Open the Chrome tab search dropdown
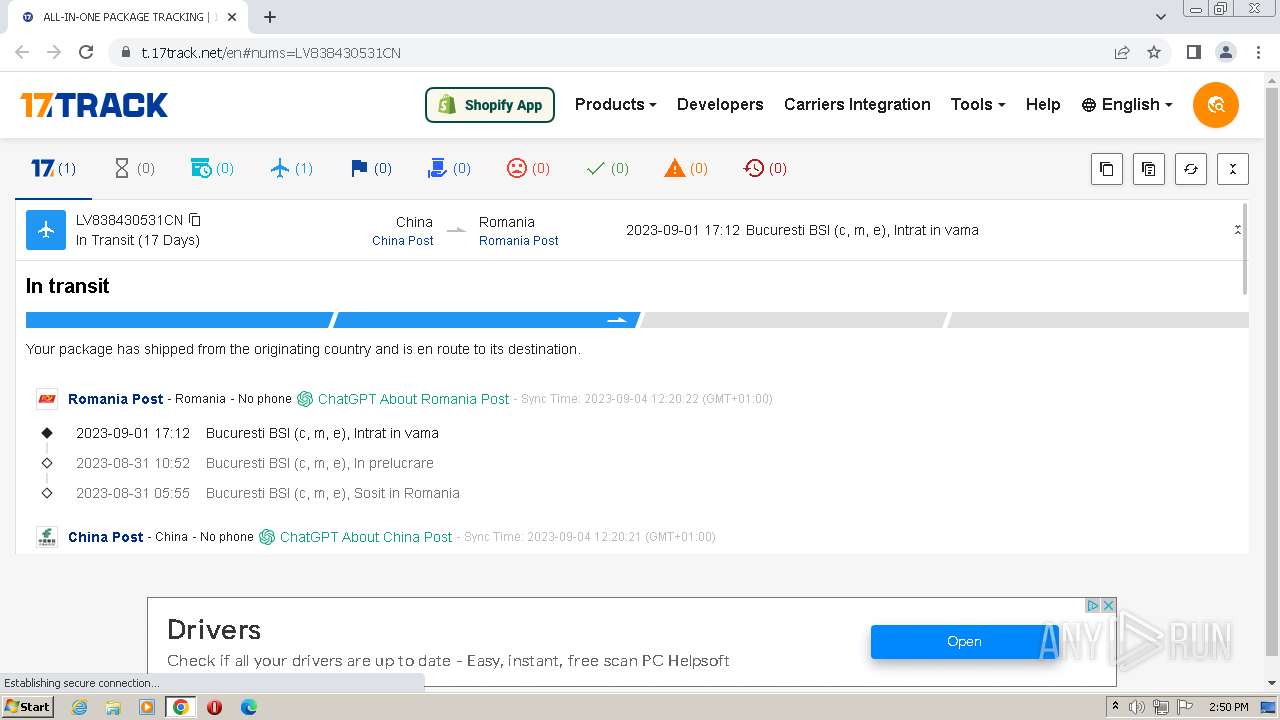Viewport: 1280px width, 720px height. [1161, 17]
